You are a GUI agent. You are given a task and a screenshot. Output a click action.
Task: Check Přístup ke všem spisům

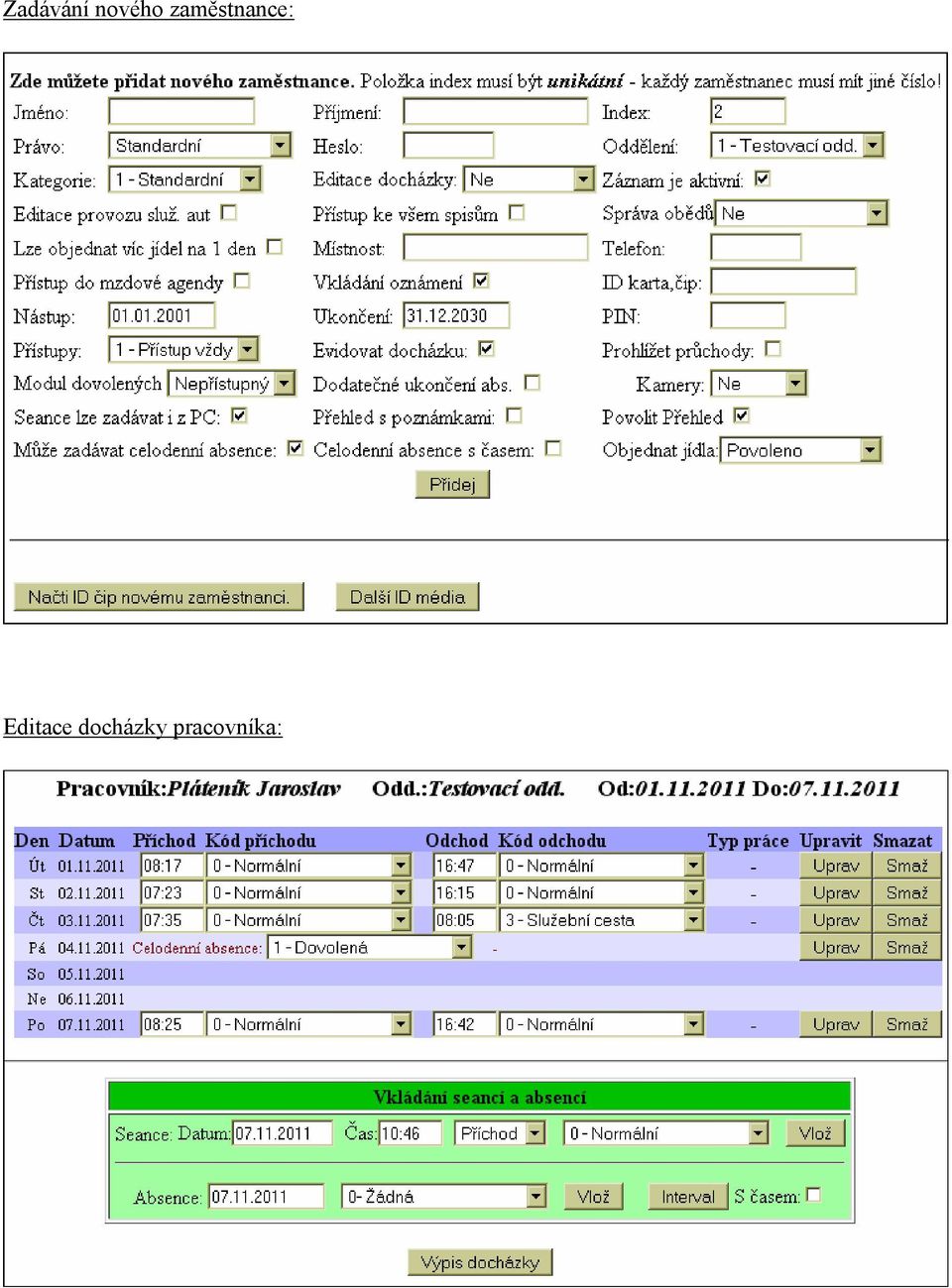pyautogui.click(x=517, y=212)
